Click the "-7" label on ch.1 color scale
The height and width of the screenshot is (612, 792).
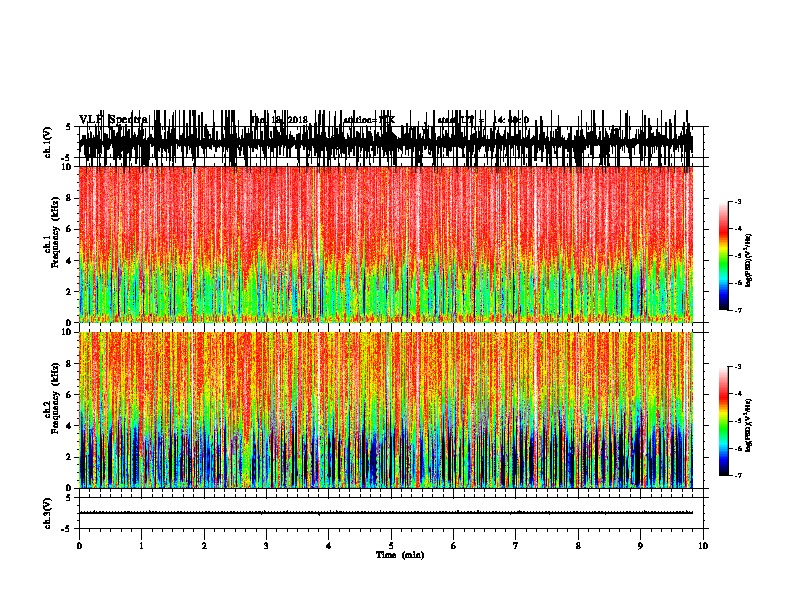click(x=737, y=310)
